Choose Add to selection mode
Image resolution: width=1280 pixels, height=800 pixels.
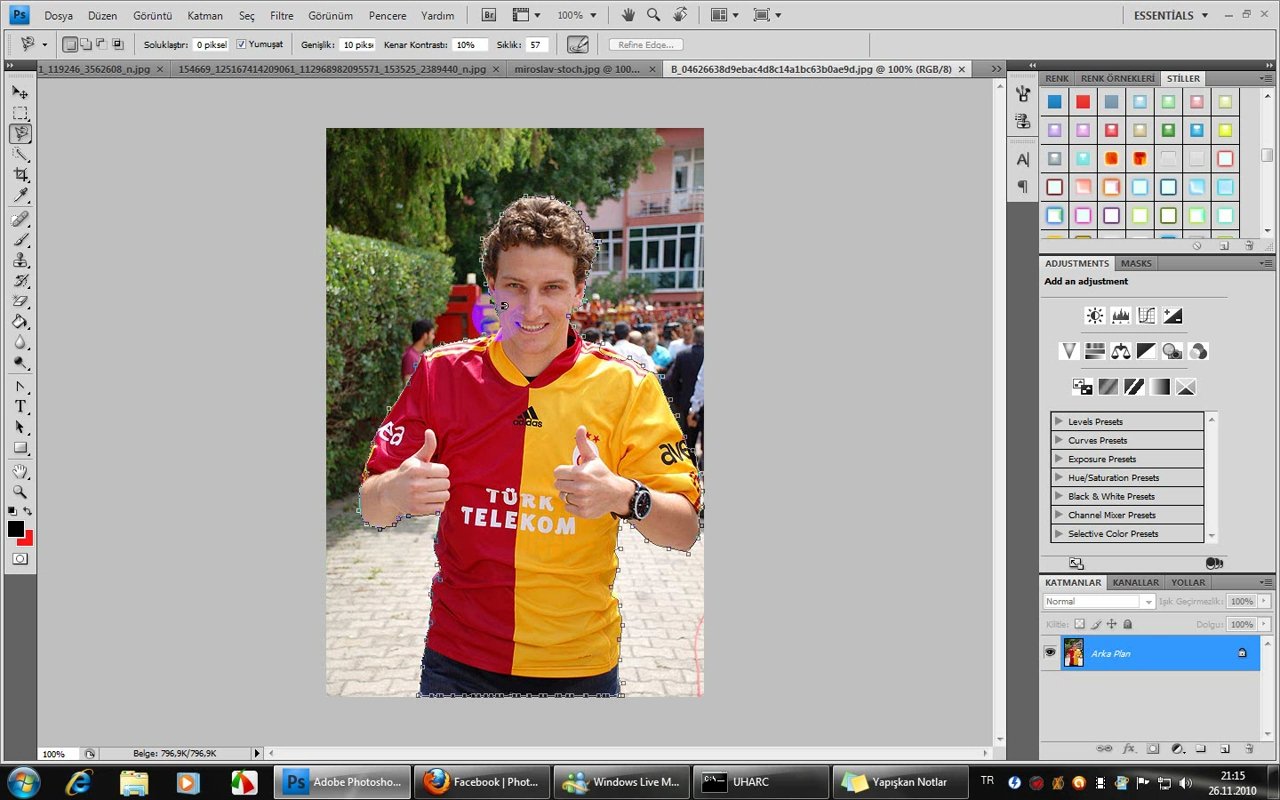(86, 44)
